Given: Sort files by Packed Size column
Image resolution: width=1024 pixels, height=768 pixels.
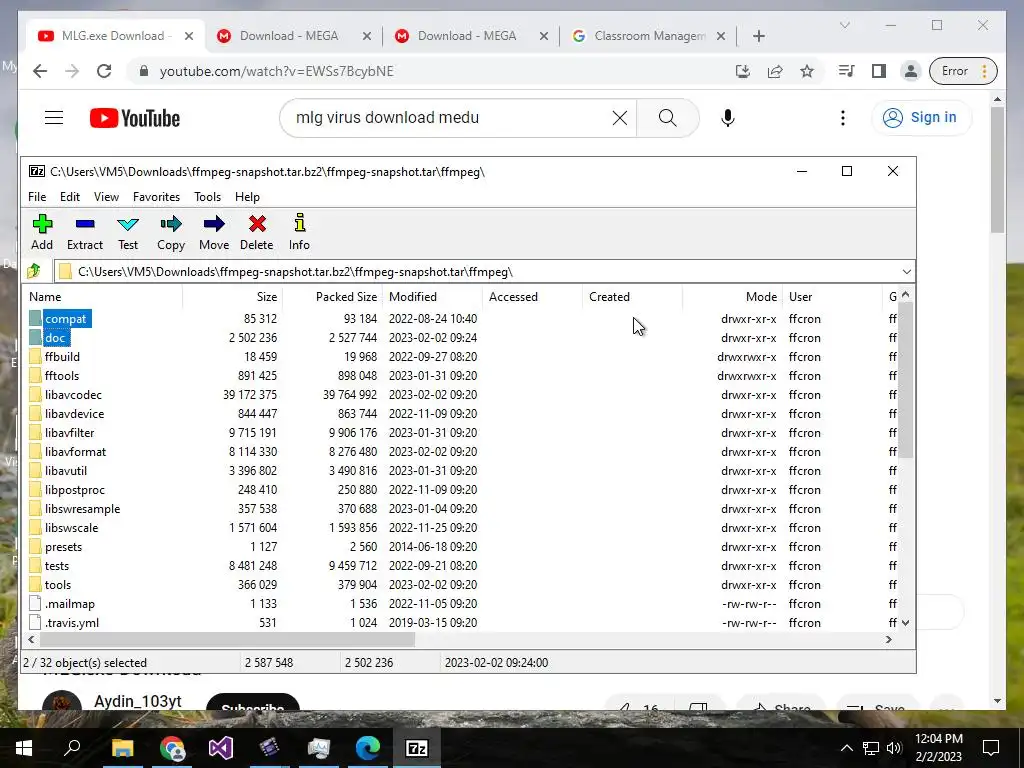Looking at the screenshot, I should click(332, 296).
